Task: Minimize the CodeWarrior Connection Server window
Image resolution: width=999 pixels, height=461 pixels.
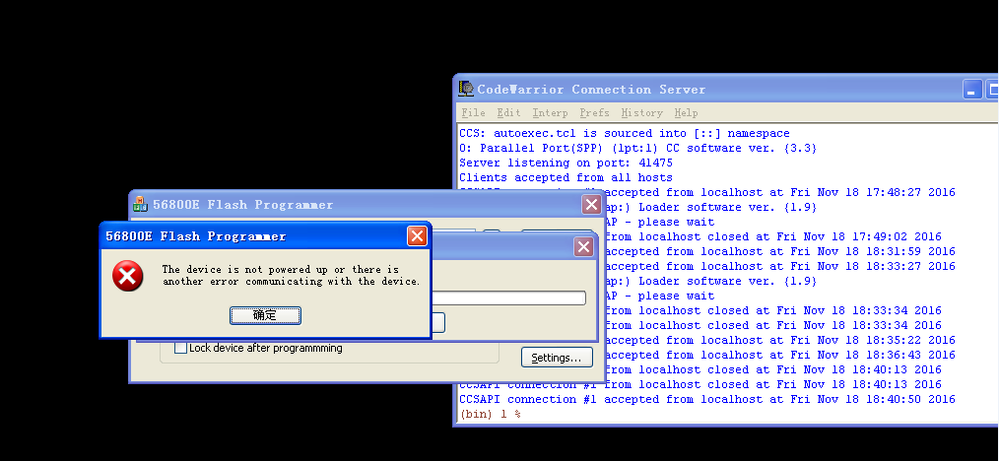Action: [972, 90]
